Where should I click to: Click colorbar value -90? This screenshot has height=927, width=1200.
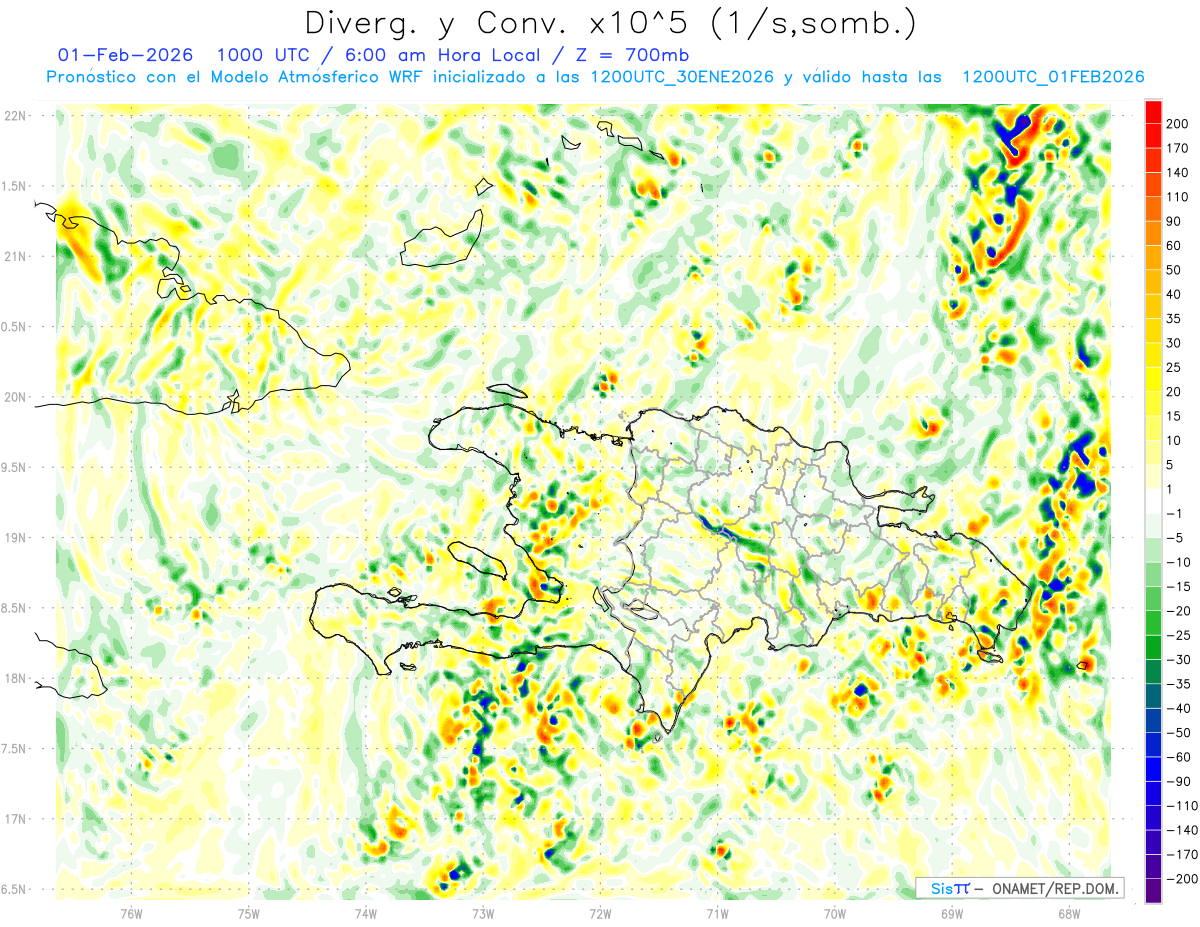[1181, 781]
